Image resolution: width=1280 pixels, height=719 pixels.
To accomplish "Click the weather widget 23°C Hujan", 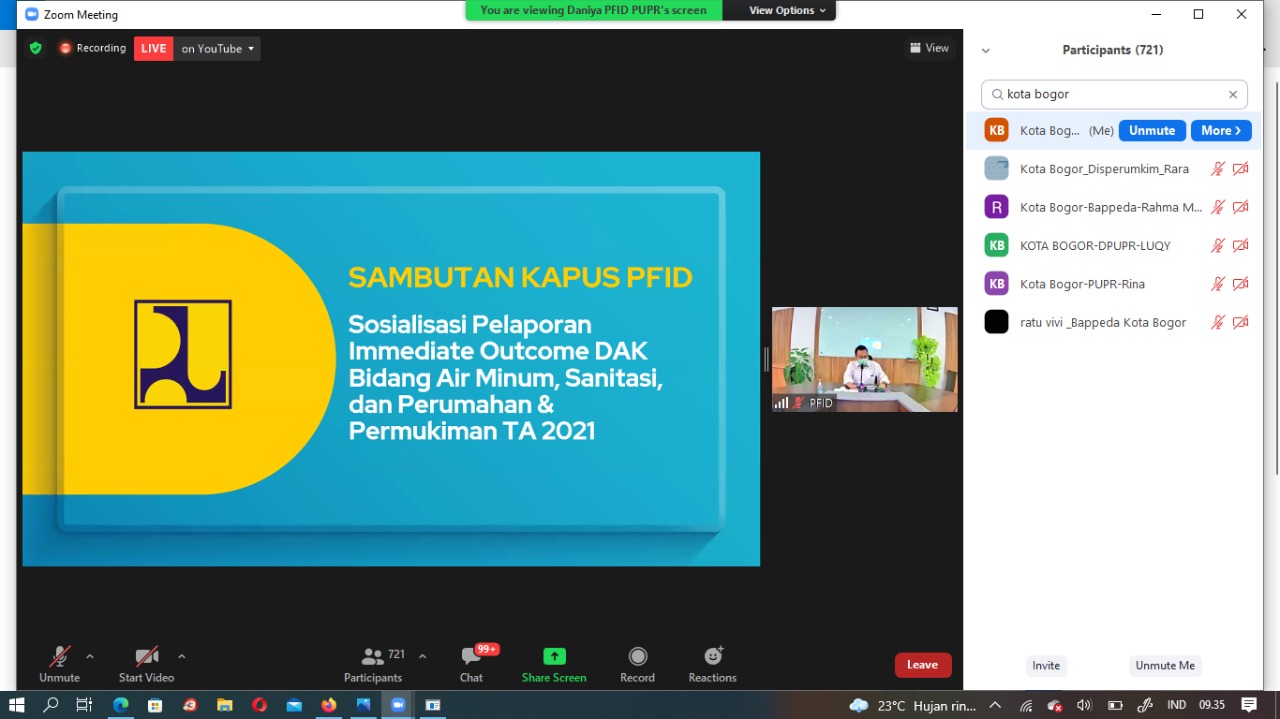I will 912,705.
